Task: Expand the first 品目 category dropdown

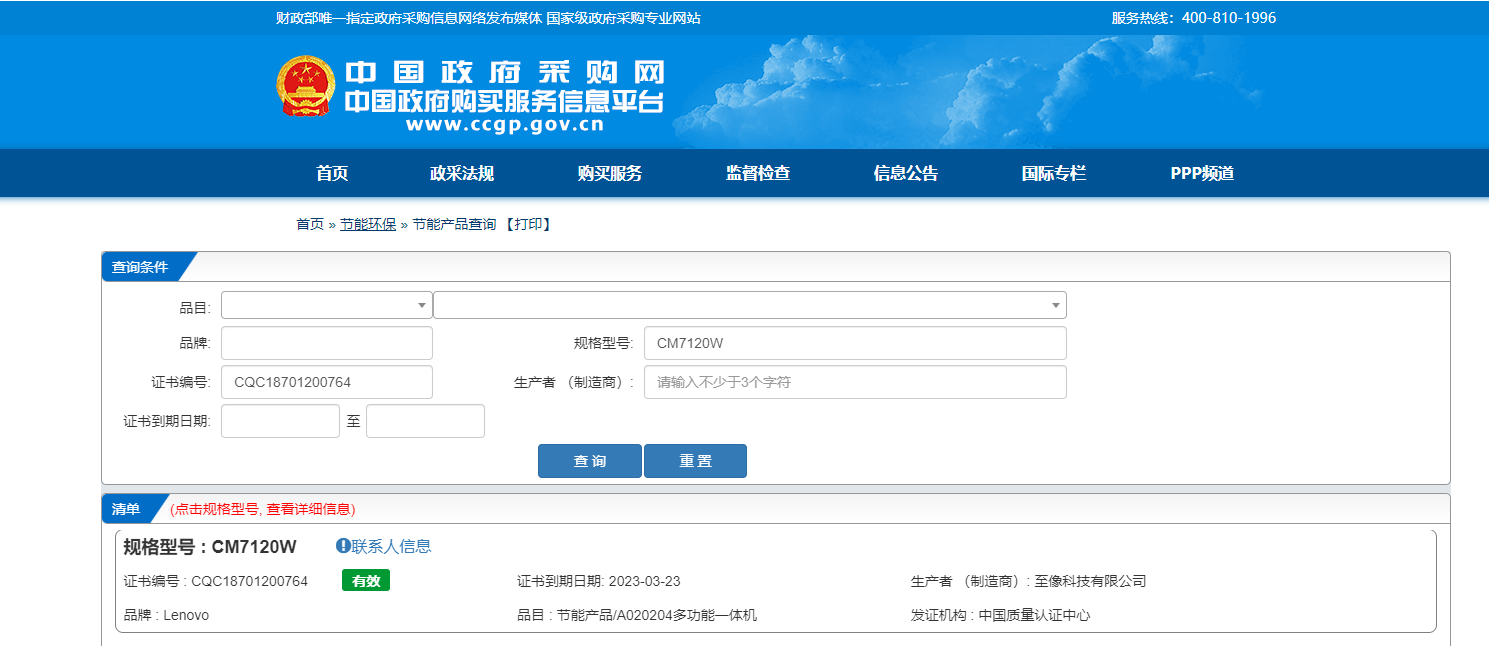Action: click(x=327, y=305)
